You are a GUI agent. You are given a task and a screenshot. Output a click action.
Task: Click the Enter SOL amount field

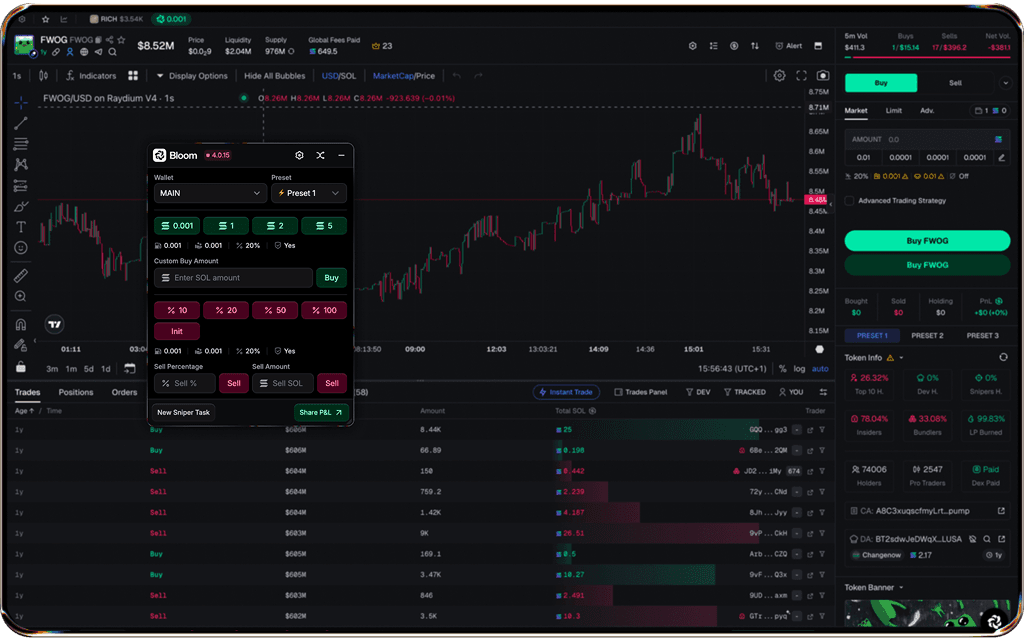pyautogui.click(x=233, y=278)
